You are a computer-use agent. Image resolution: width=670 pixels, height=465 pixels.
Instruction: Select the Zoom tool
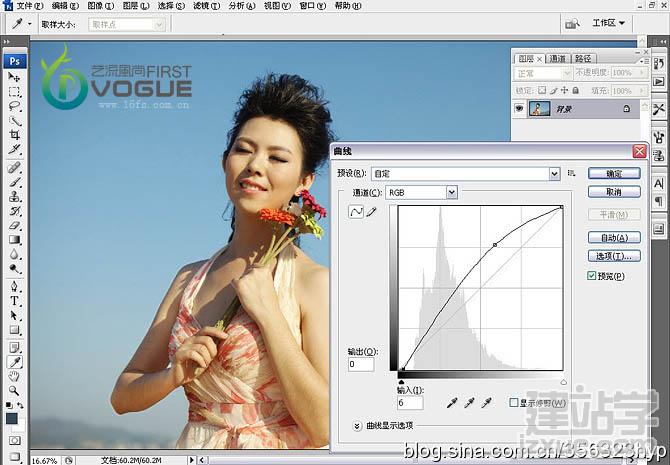[14, 391]
